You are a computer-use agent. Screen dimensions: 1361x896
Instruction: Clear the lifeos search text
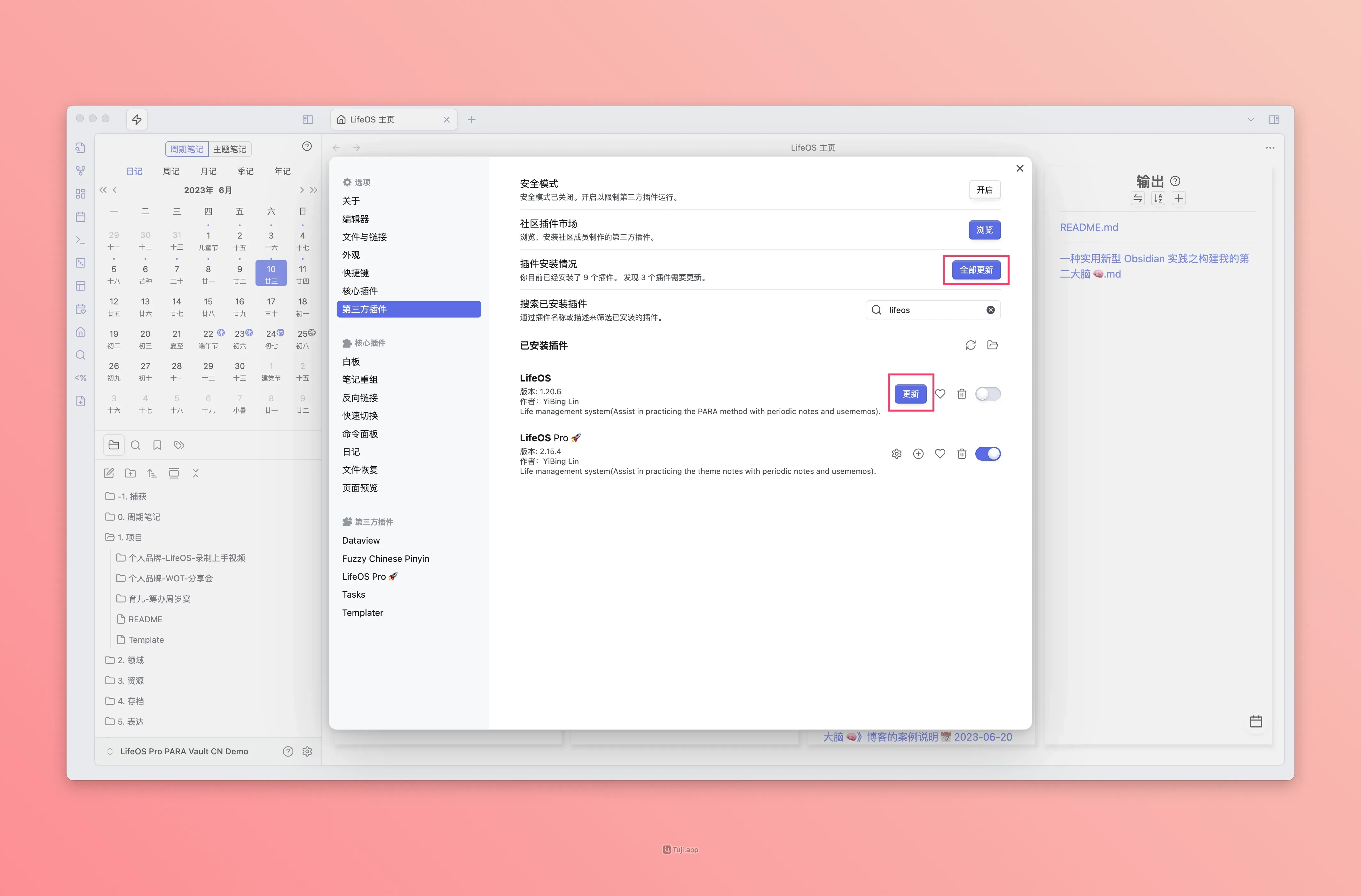(990, 310)
